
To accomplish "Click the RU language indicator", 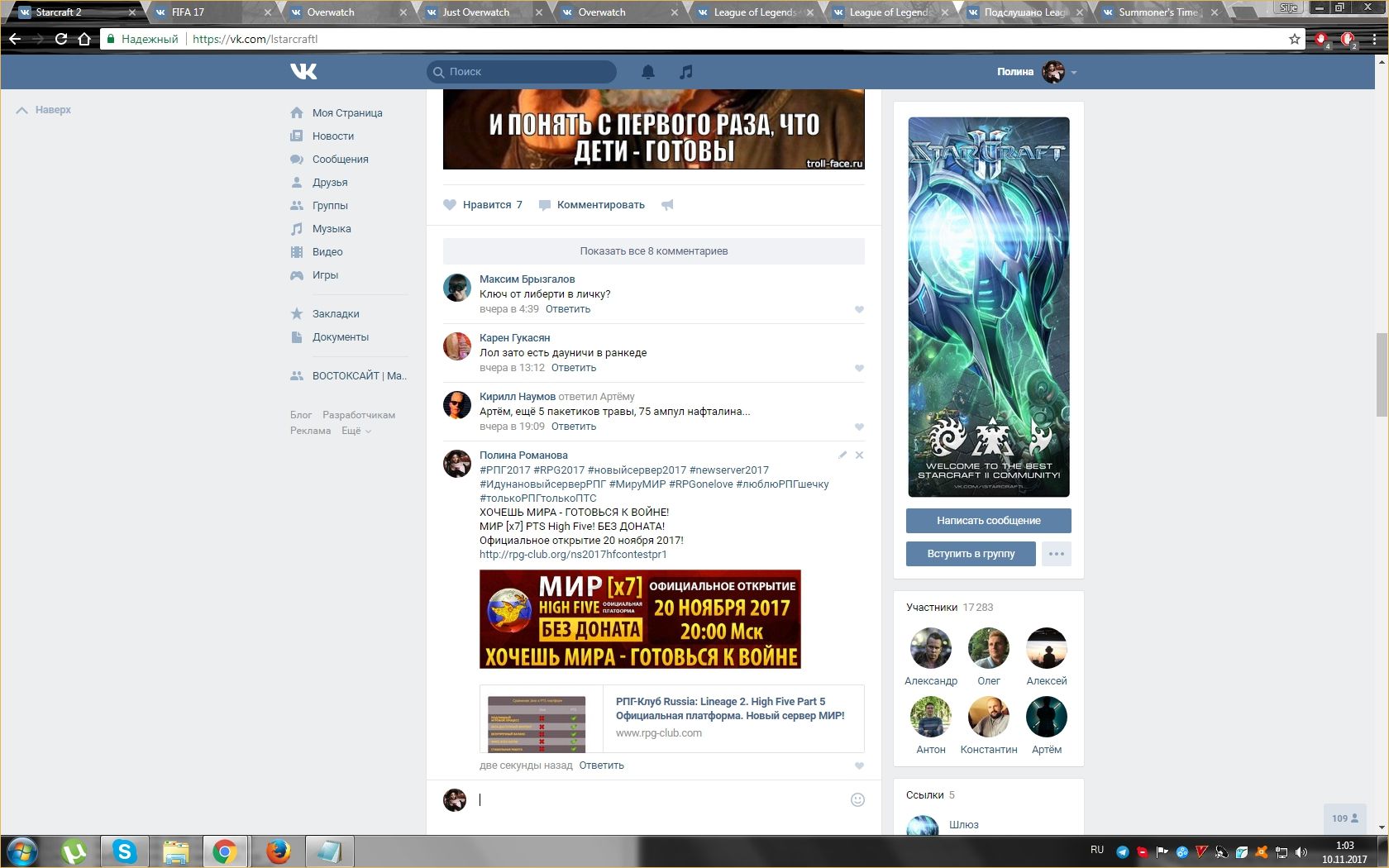I will (x=1097, y=850).
